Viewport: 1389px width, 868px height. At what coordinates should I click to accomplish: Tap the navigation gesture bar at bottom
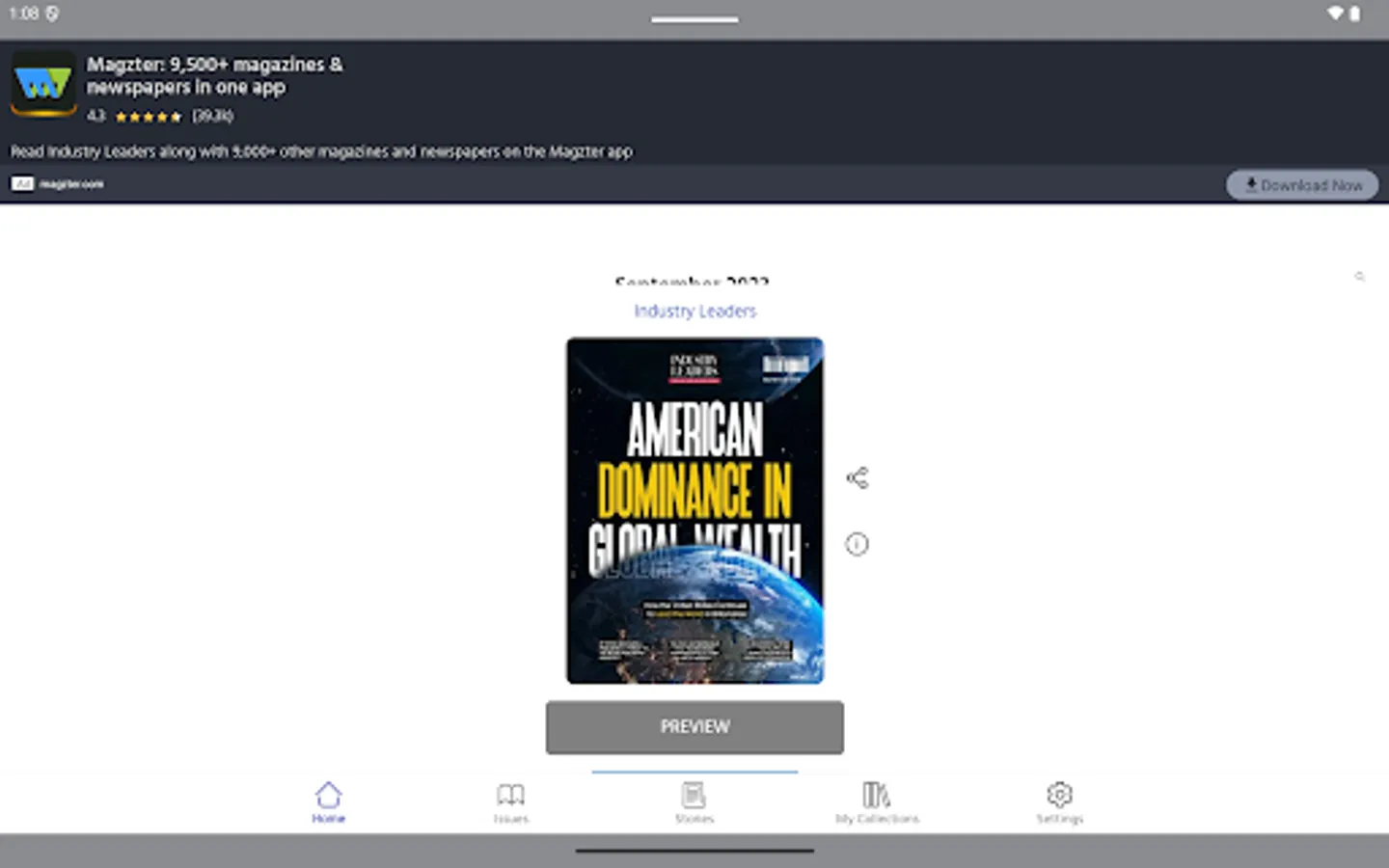pyautogui.click(x=694, y=851)
